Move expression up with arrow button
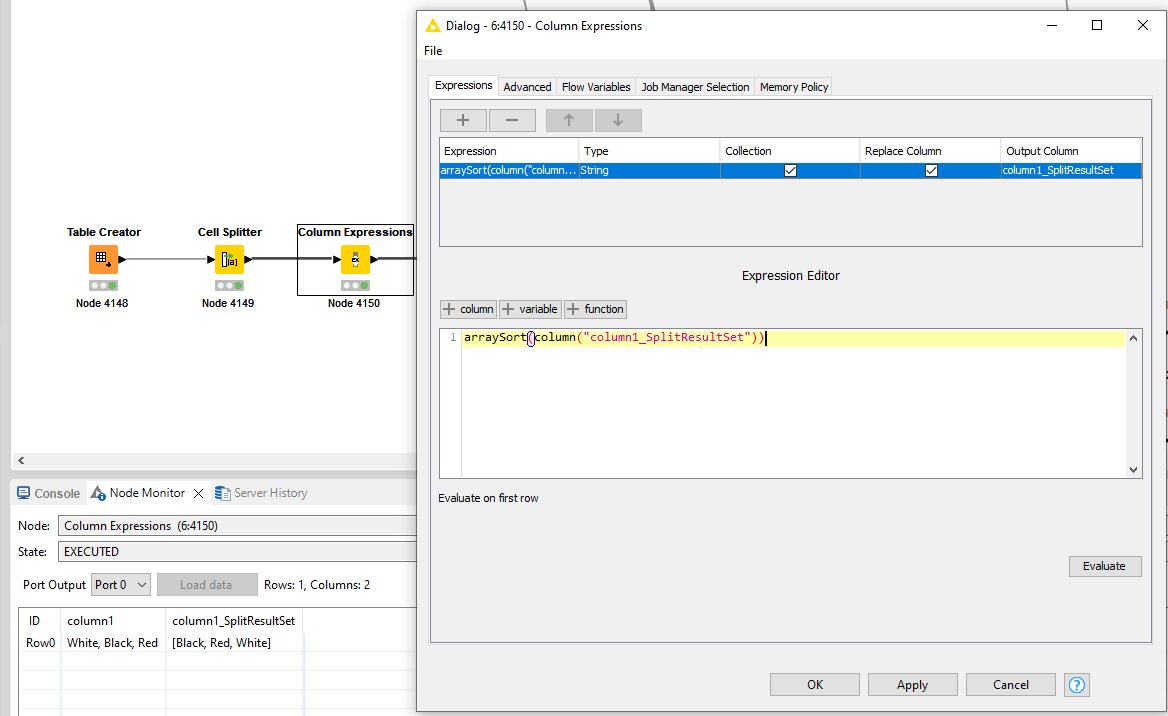The width and height of the screenshot is (1168, 716). point(569,120)
